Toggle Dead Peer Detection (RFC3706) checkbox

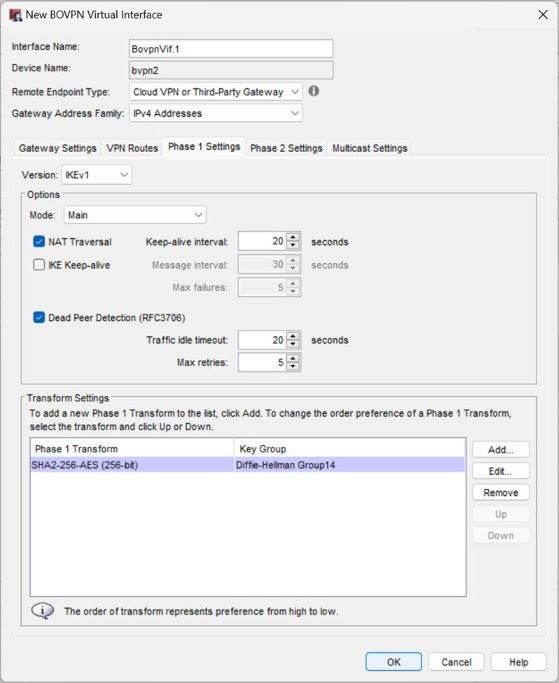[39, 317]
